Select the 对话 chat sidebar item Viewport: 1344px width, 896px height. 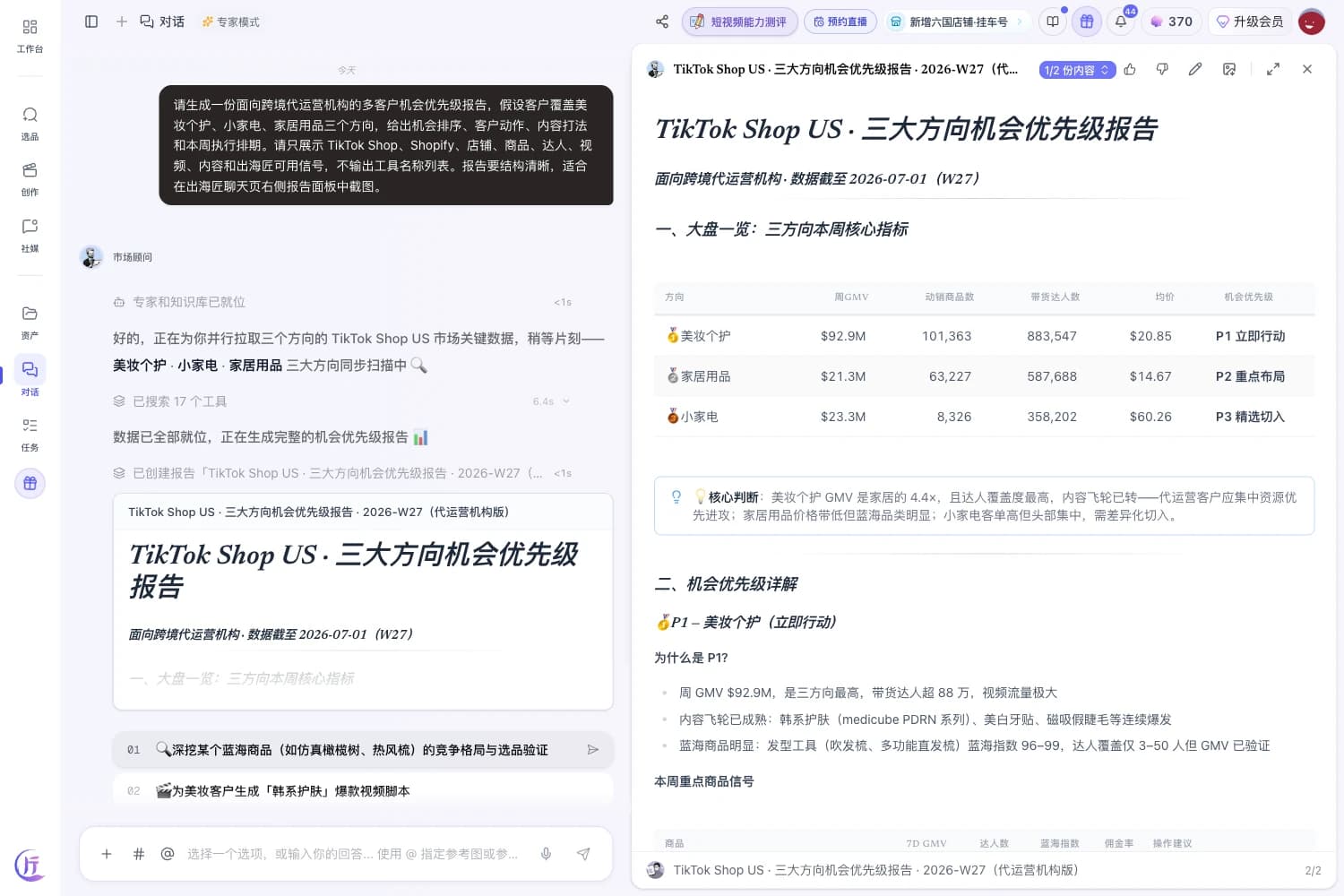30,378
